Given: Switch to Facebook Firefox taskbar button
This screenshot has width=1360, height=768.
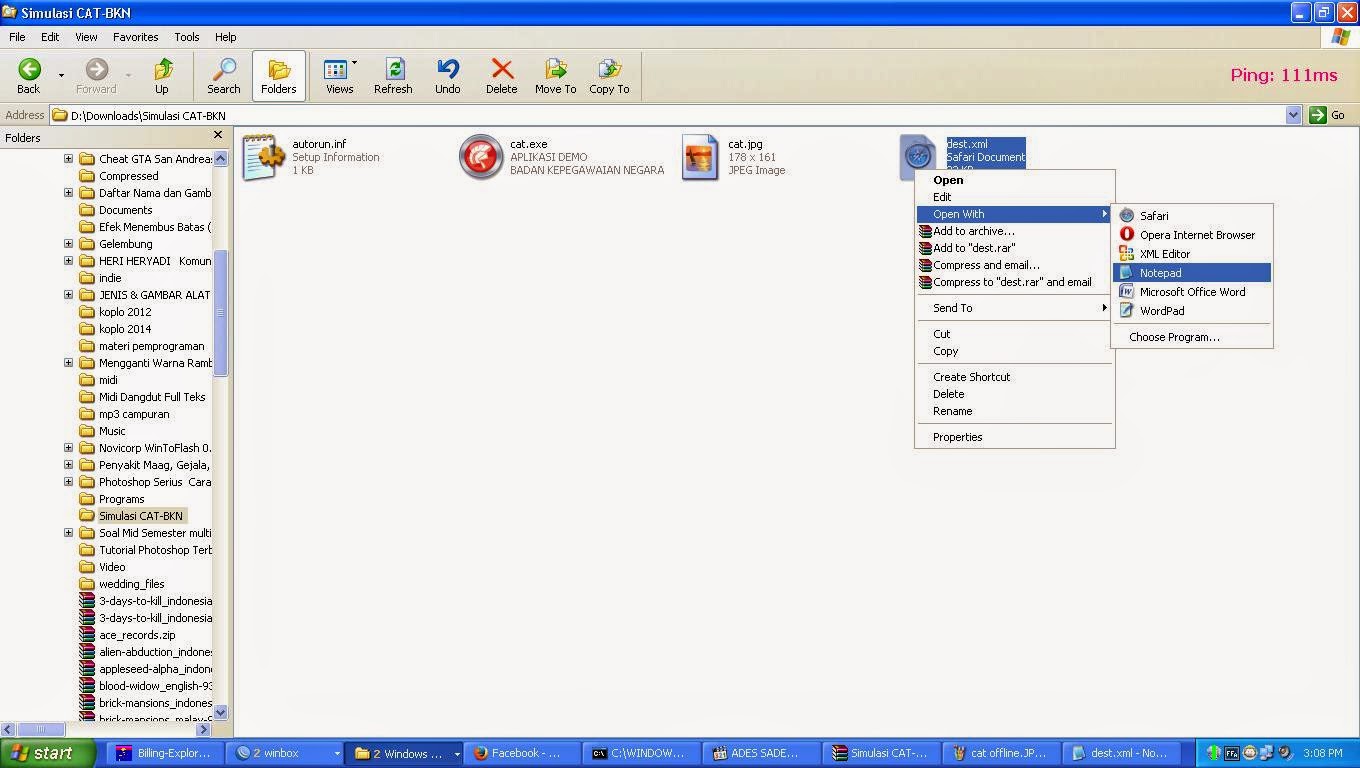Looking at the screenshot, I should coord(522,753).
